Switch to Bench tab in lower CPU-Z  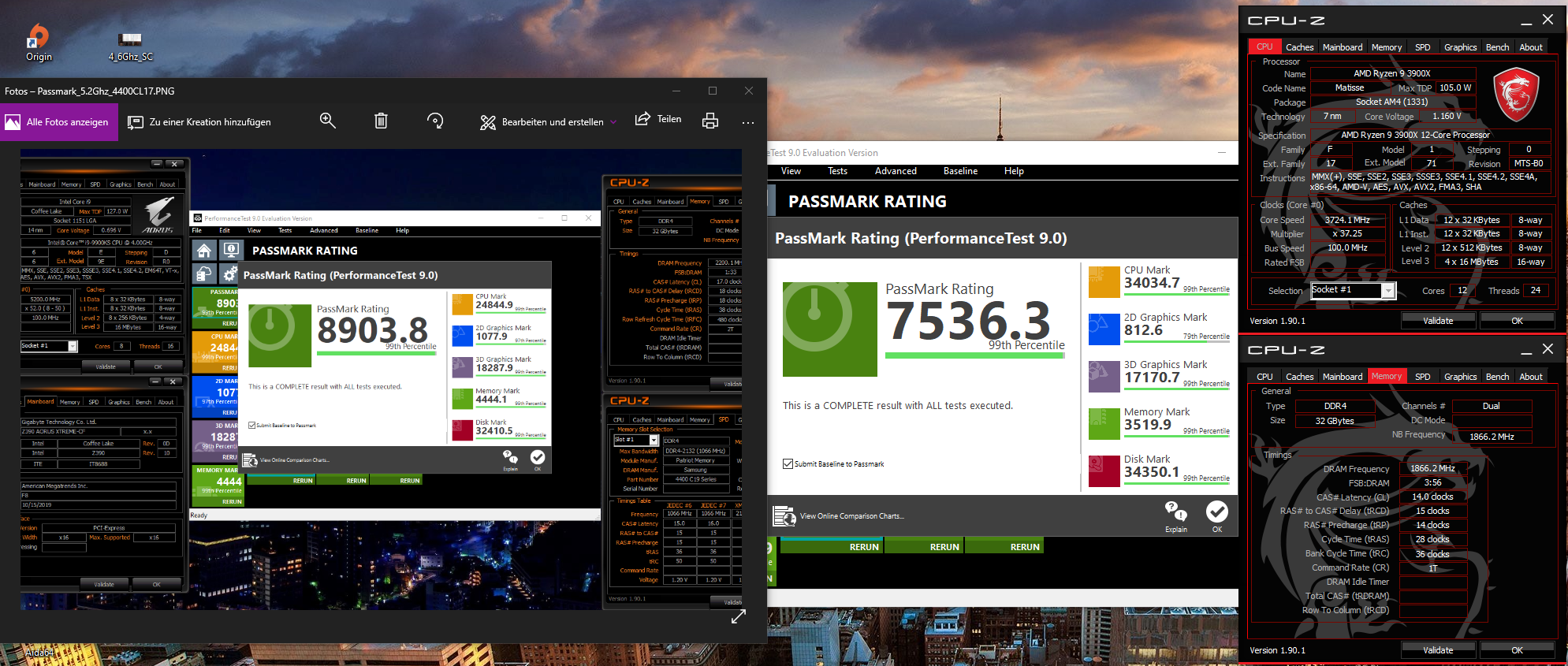pyautogui.click(x=1497, y=377)
